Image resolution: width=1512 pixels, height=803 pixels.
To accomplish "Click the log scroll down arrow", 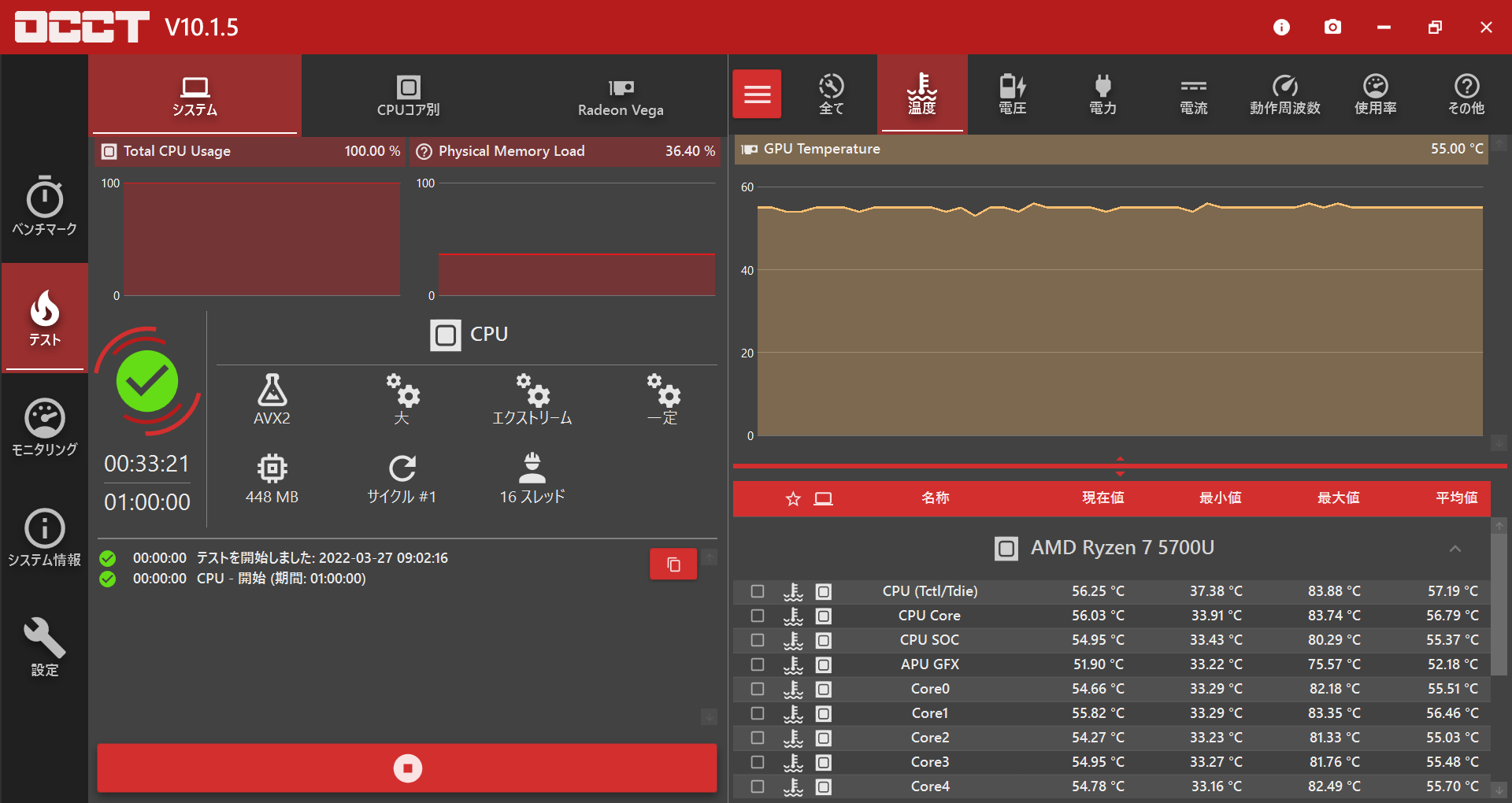I will pyautogui.click(x=709, y=717).
